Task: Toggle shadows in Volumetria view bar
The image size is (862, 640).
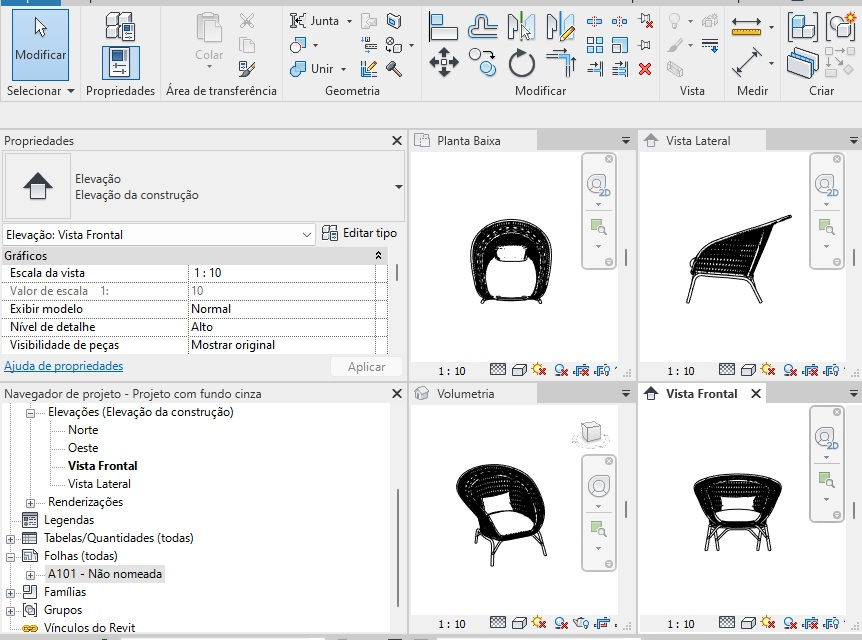Action: [x=561, y=623]
